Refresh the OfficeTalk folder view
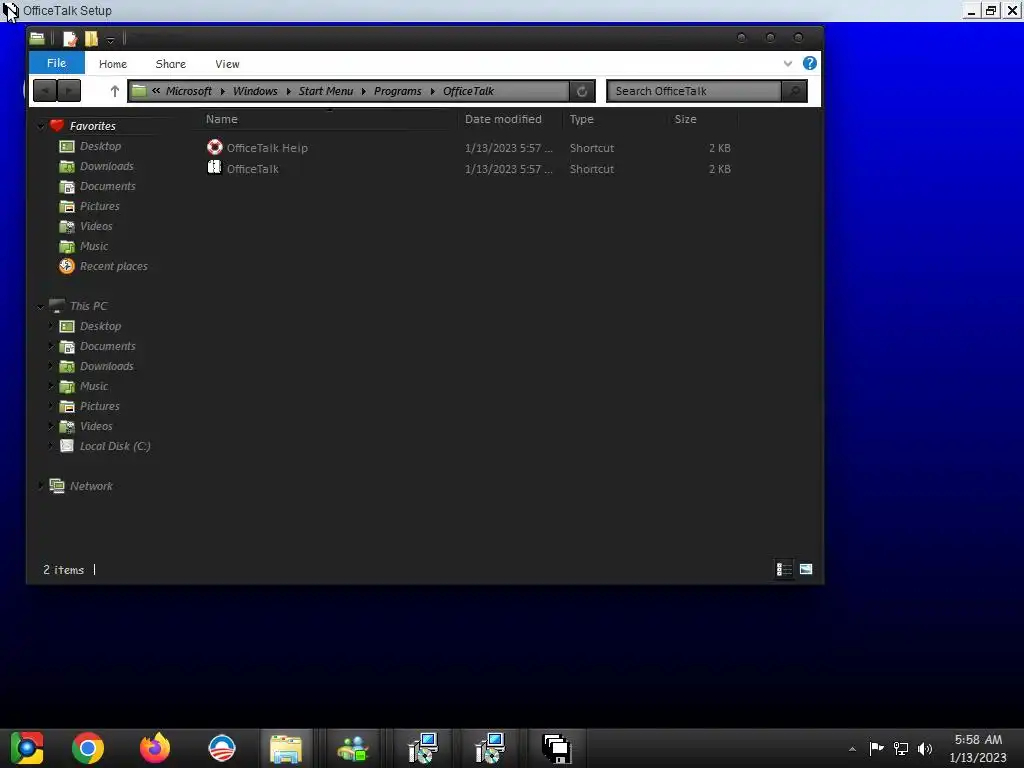Screen dimensions: 1024x768 (x=581, y=91)
